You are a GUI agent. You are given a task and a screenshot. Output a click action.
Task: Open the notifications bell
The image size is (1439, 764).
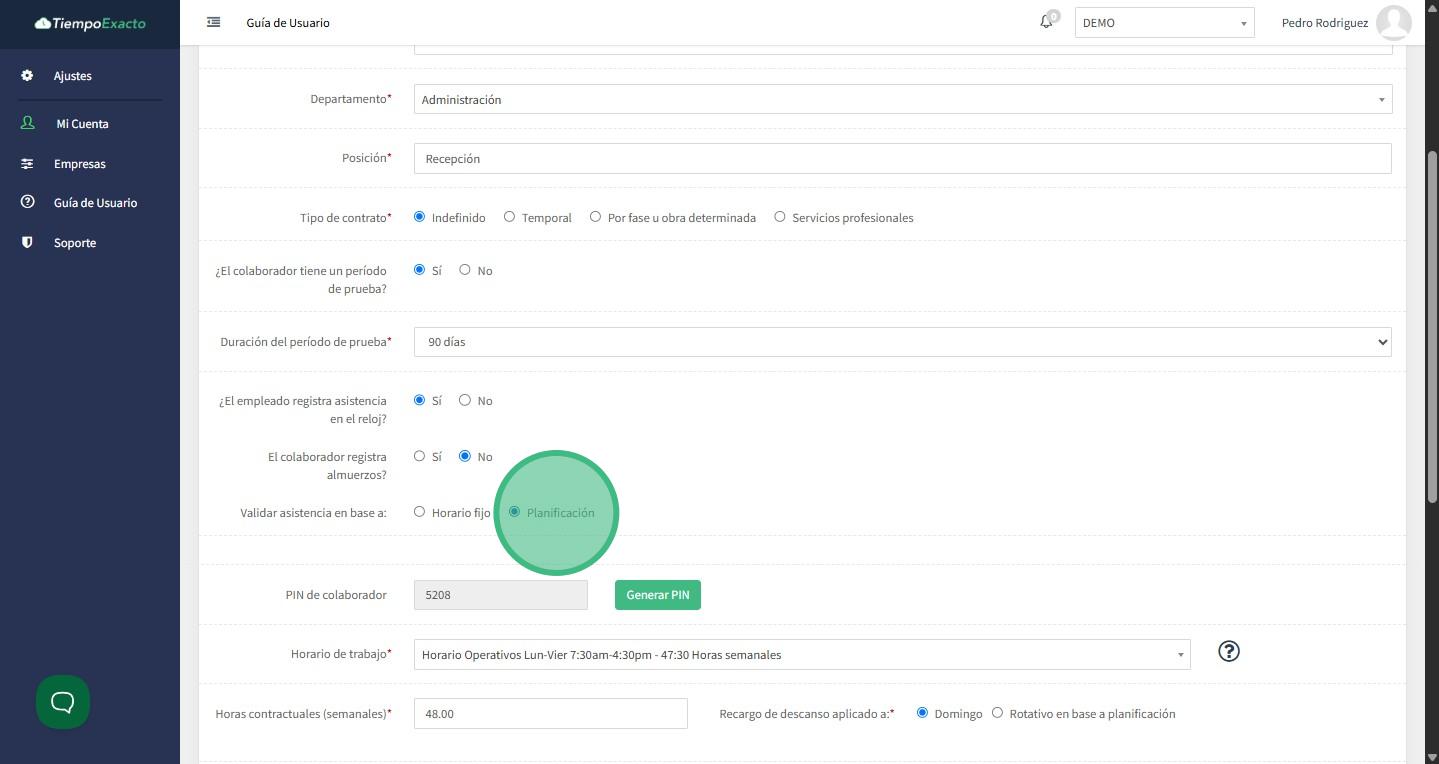(x=1046, y=21)
